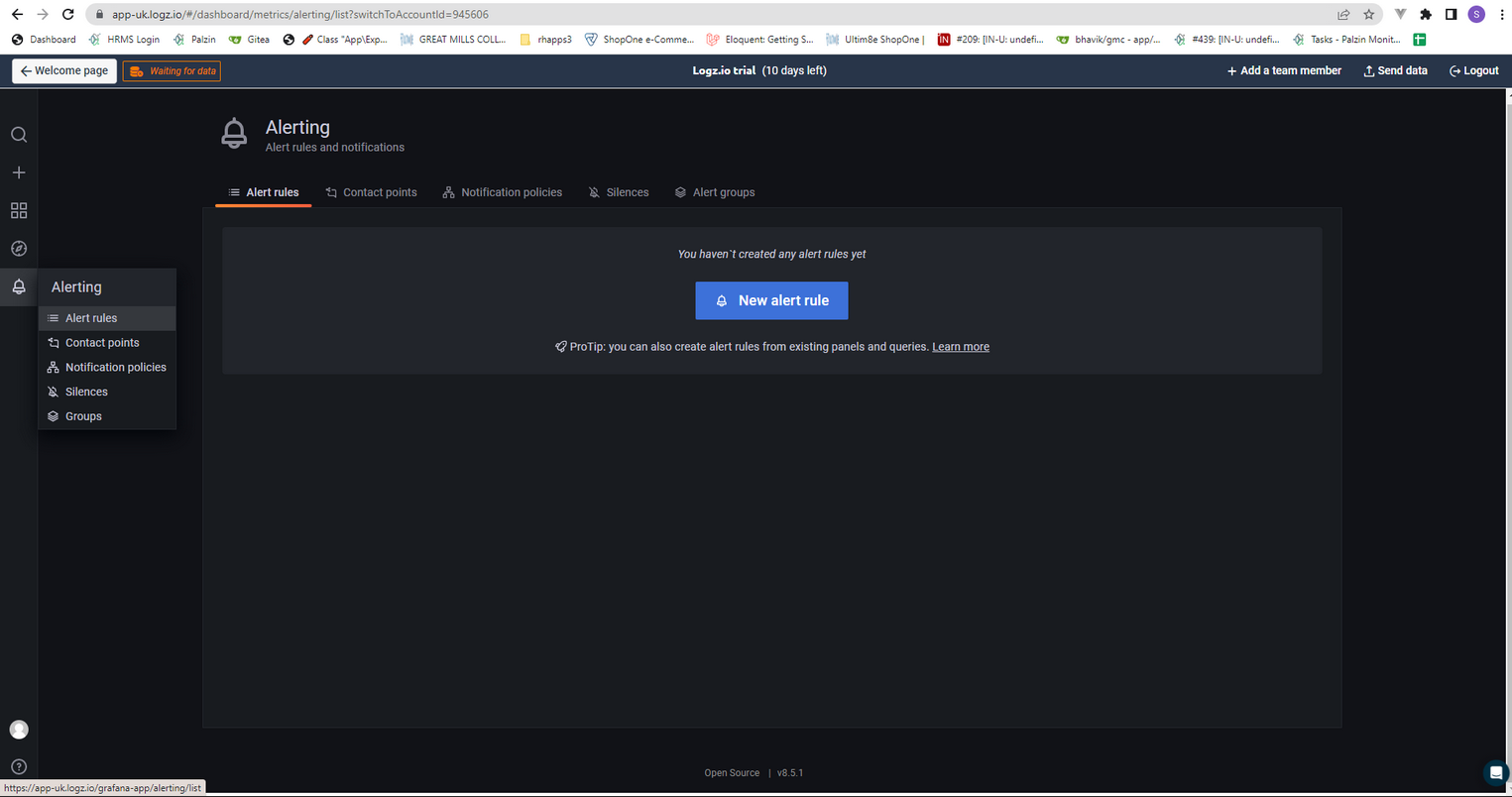Click the Send data button
The height and width of the screenshot is (797, 1512).
[1395, 71]
